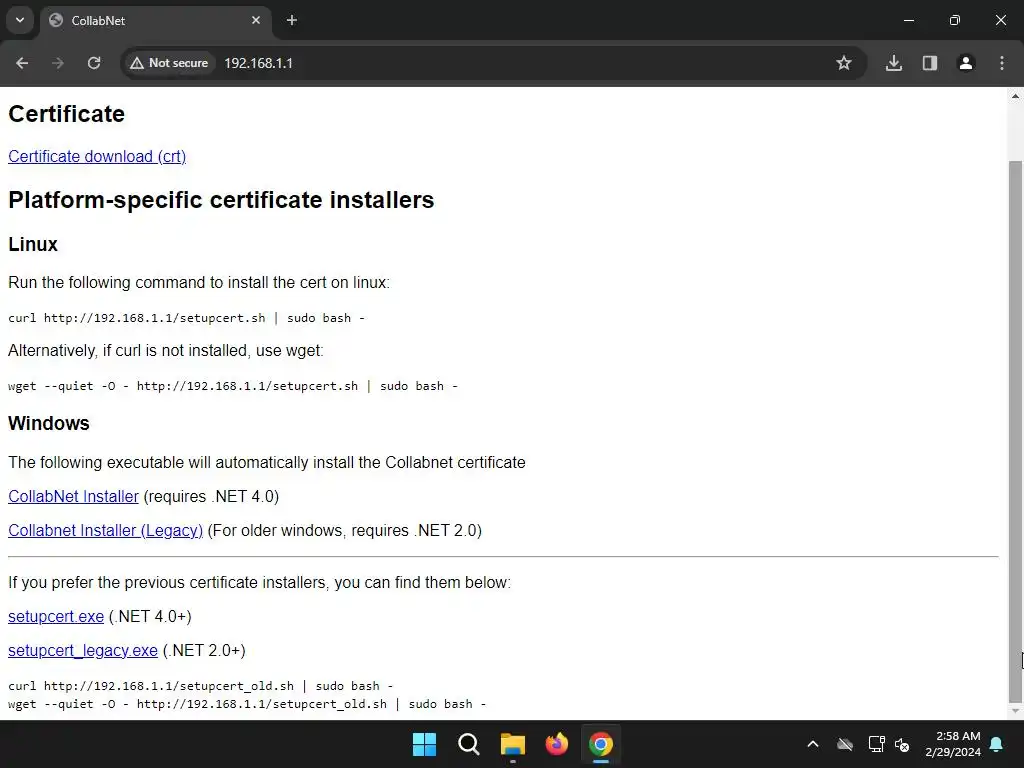Click the OneDrive cloud tray icon
The width and height of the screenshot is (1024, 768).
tap(845, 744)
